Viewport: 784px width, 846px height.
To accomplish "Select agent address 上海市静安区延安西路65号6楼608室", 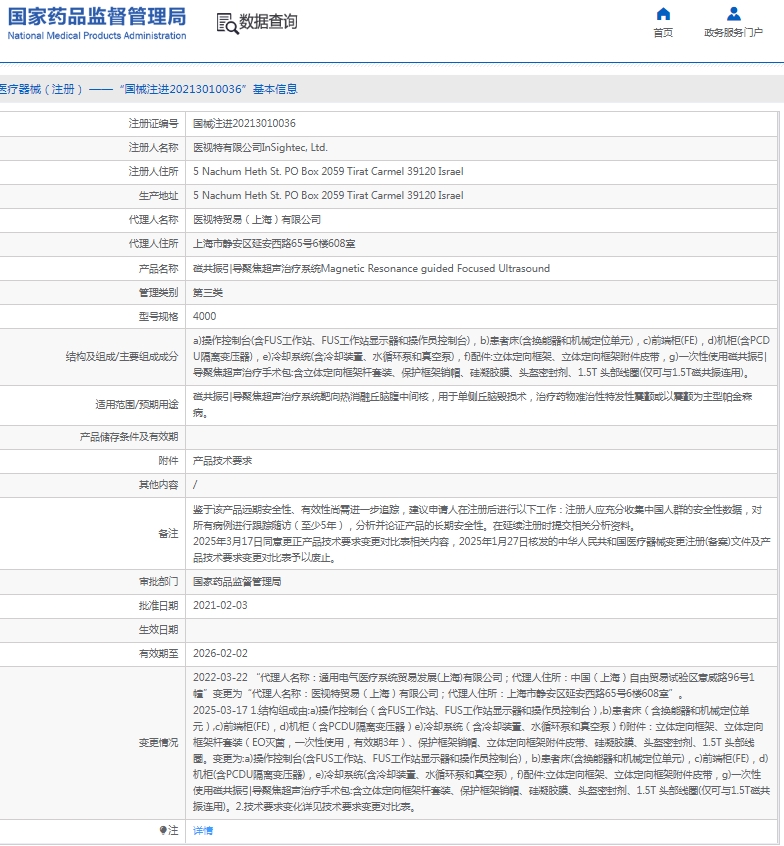I will click(274, 244).
